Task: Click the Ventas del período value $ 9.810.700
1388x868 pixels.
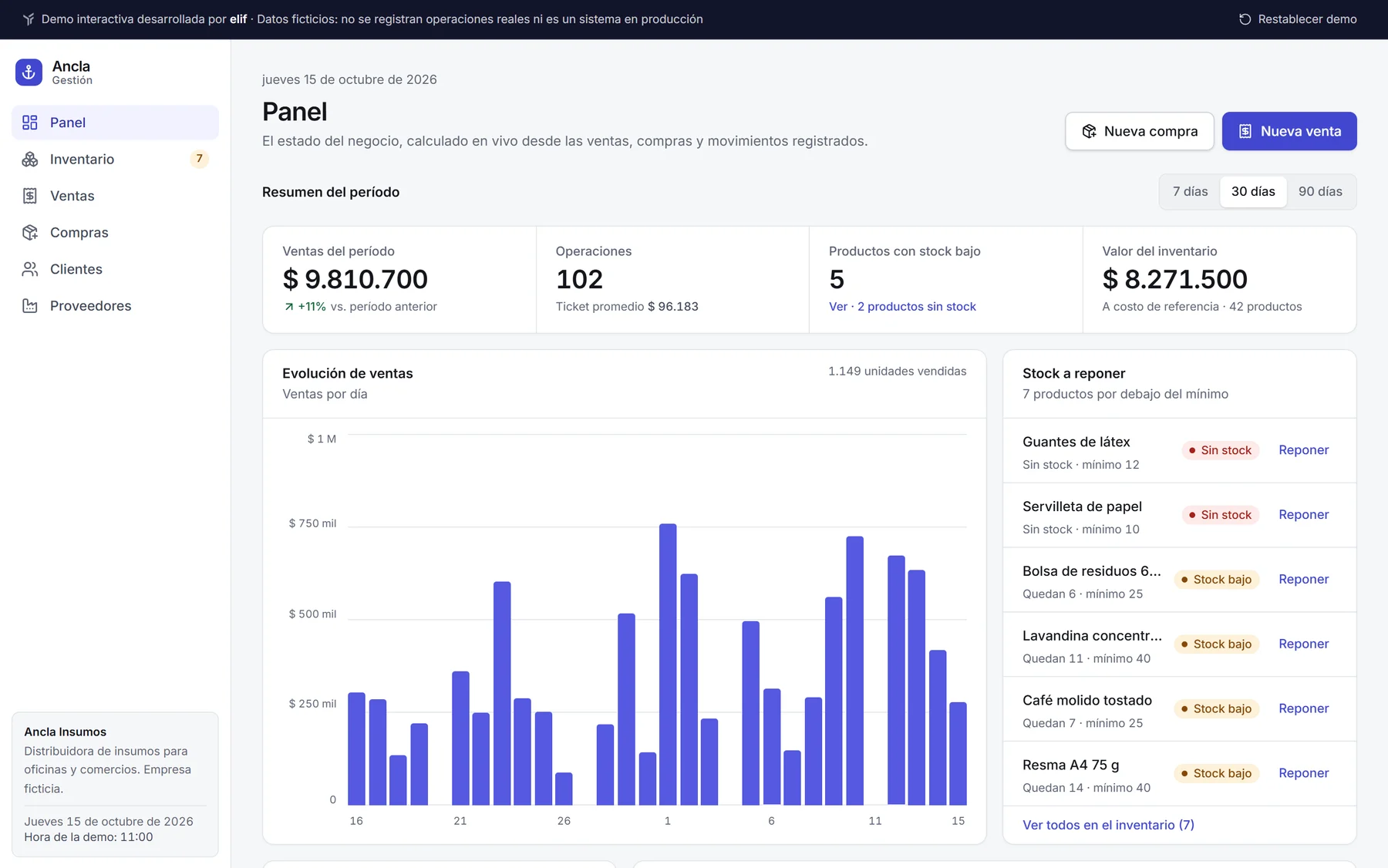Action: click(x=355, y=279)
